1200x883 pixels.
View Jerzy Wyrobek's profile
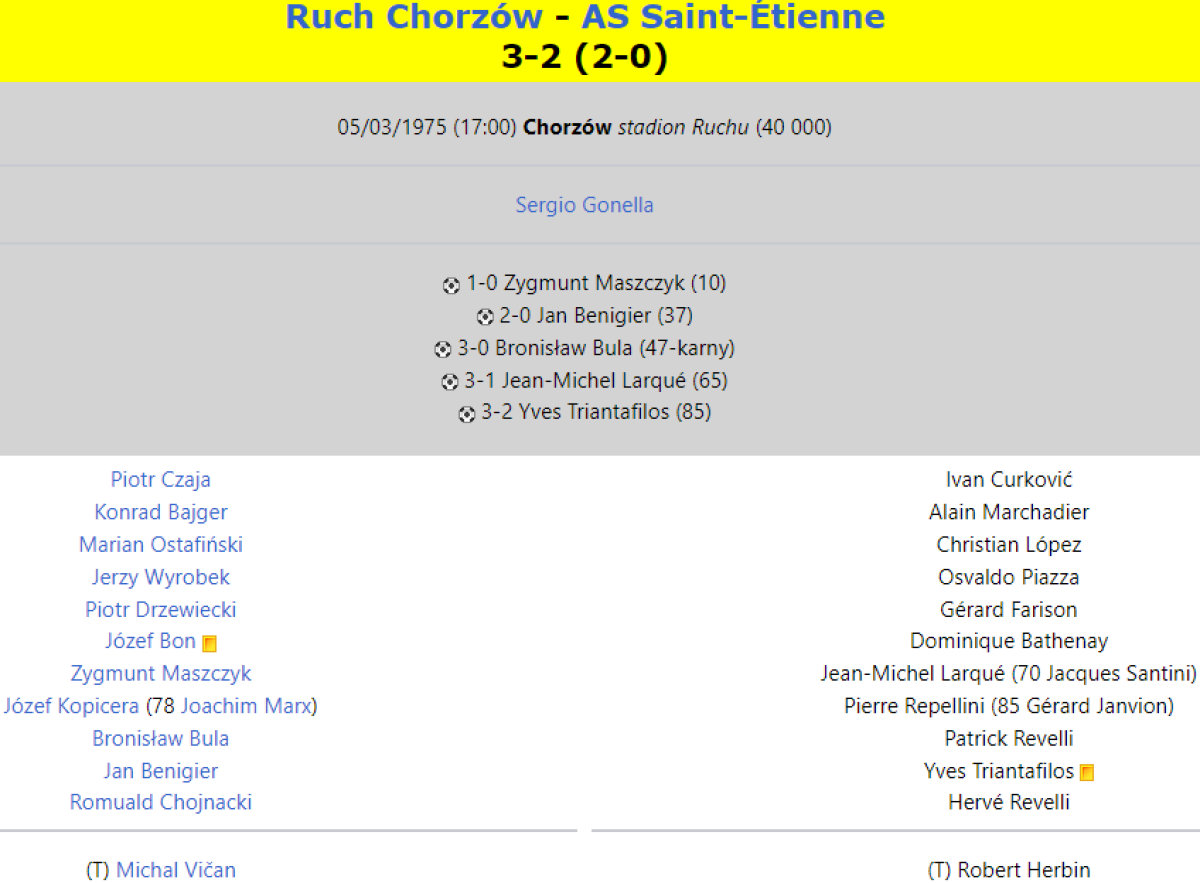(161, 577)
